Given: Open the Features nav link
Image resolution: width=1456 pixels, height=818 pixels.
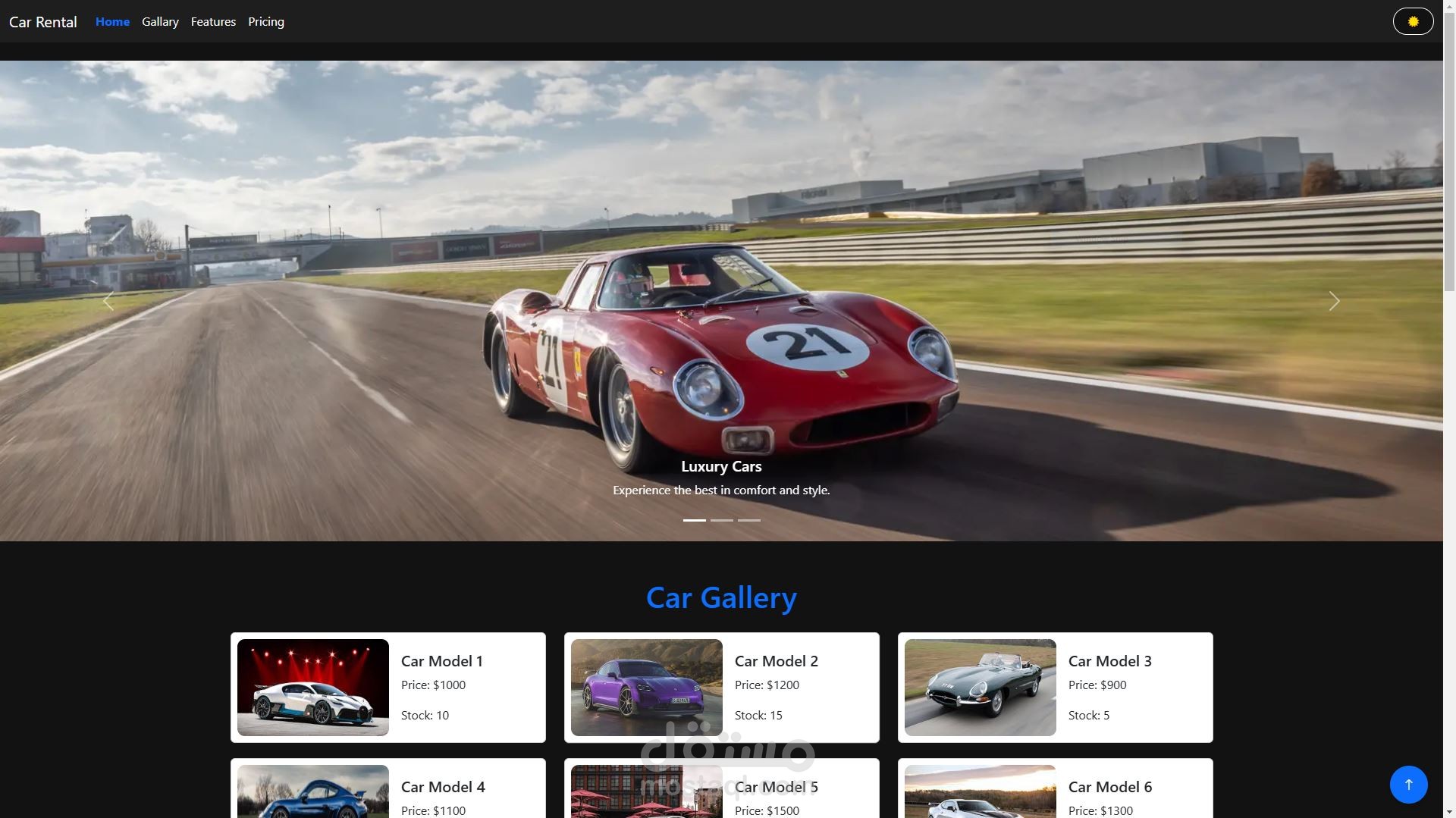Looking at the screenshot, I should coord(213,22).
